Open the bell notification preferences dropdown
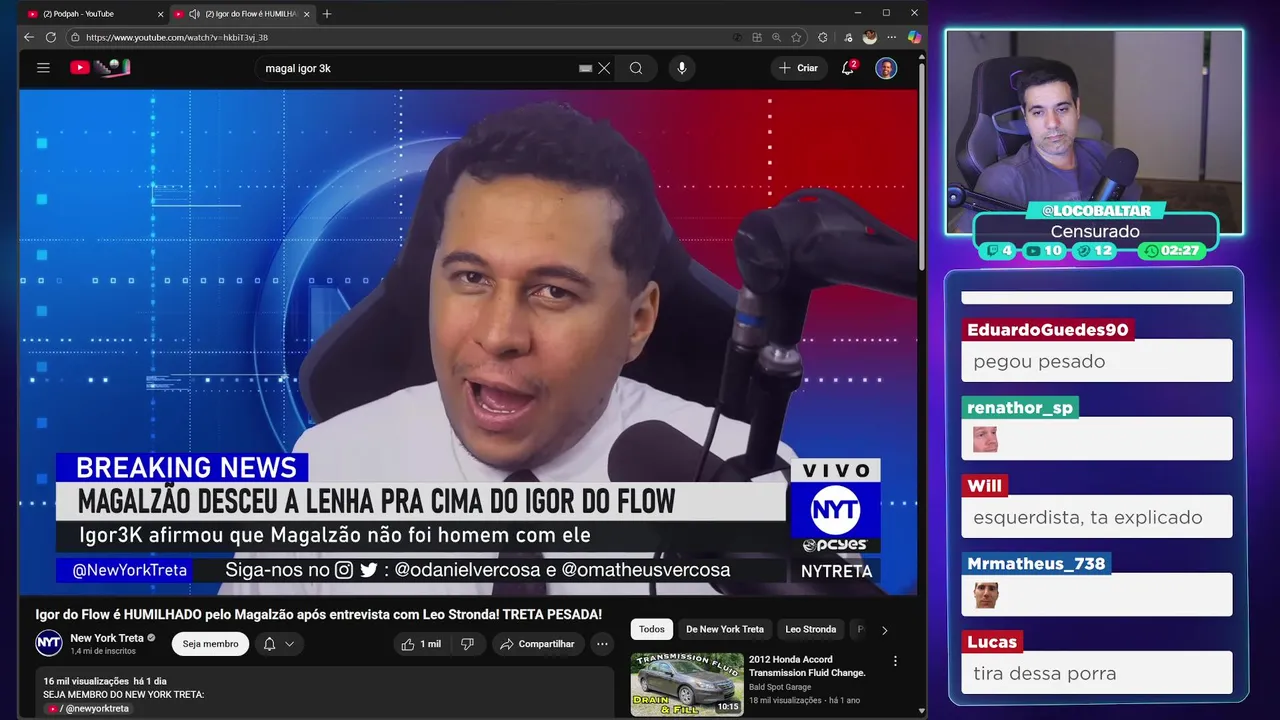 pyautogui.click(x=279, y=644)
